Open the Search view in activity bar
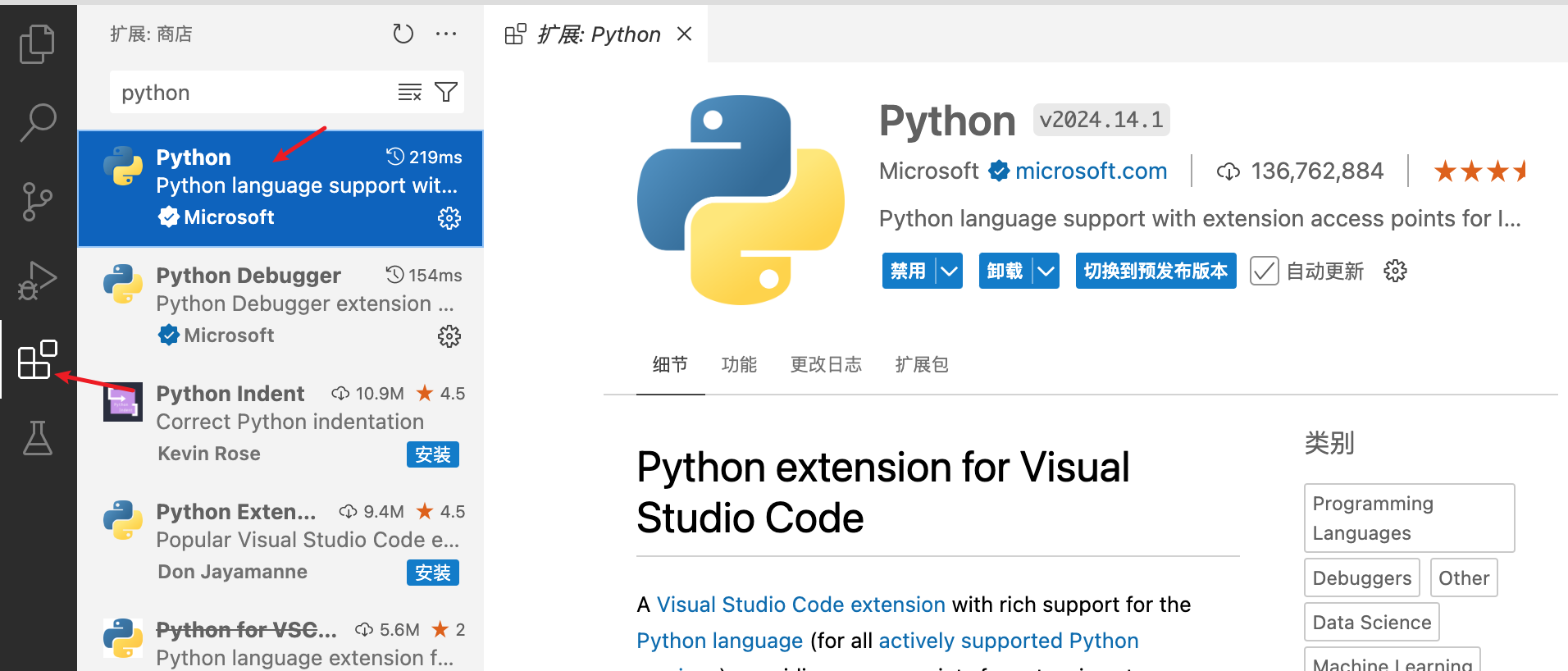 click(37, 123)
